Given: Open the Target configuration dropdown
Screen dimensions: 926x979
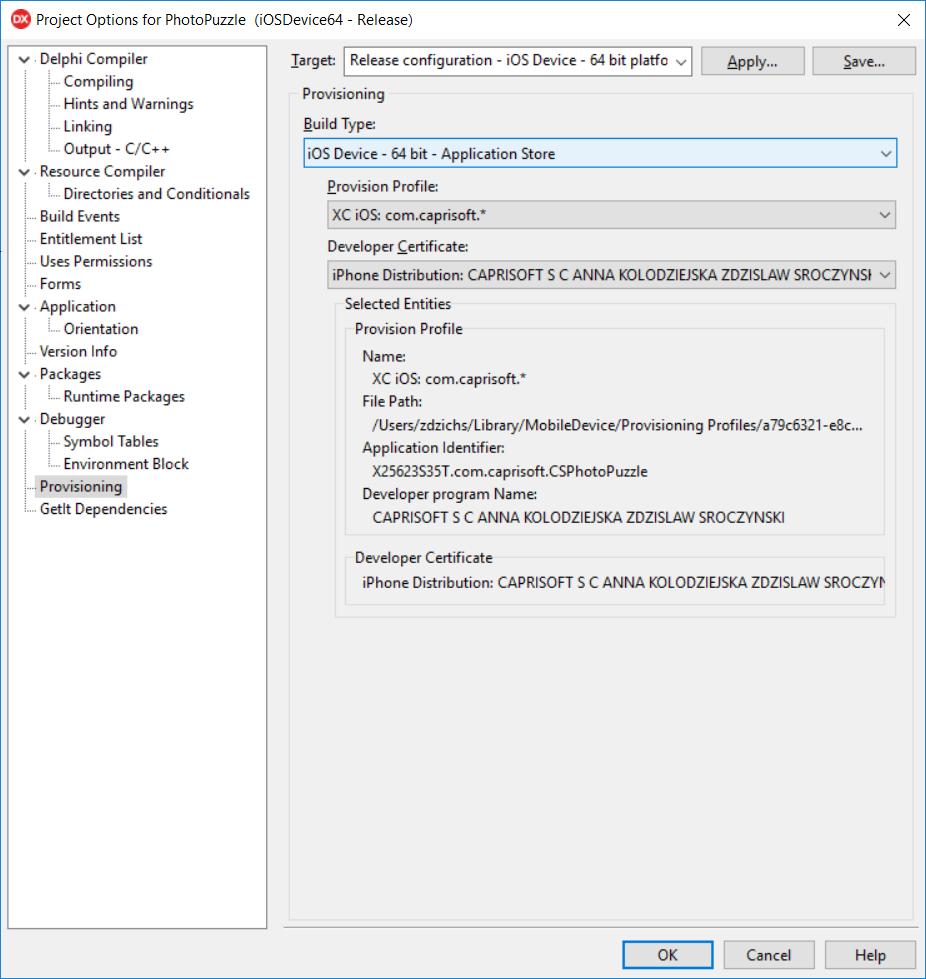Looking at the screenshot, I should [x=518, y=61].
